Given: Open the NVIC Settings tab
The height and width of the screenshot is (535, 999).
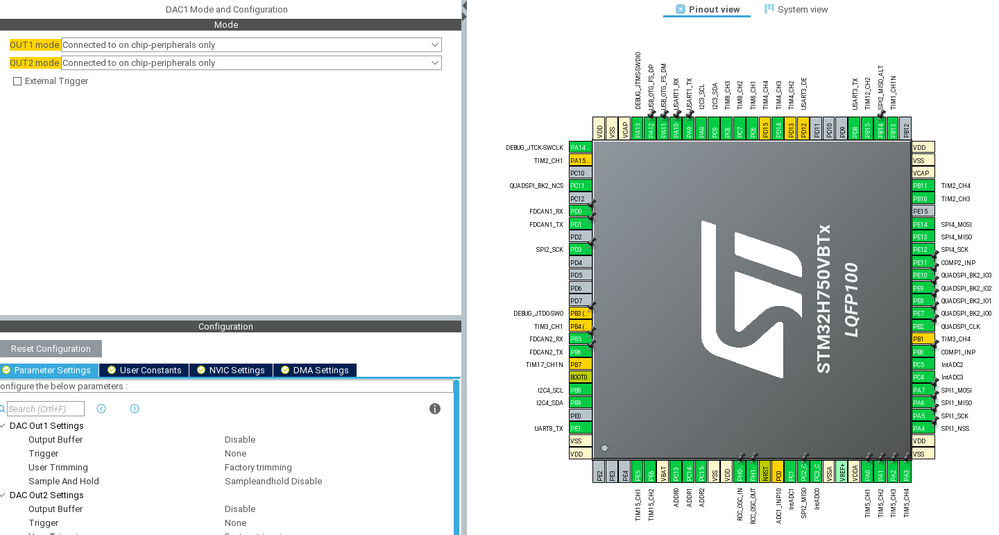Looking at the screenshot, I should coord(231,370).
